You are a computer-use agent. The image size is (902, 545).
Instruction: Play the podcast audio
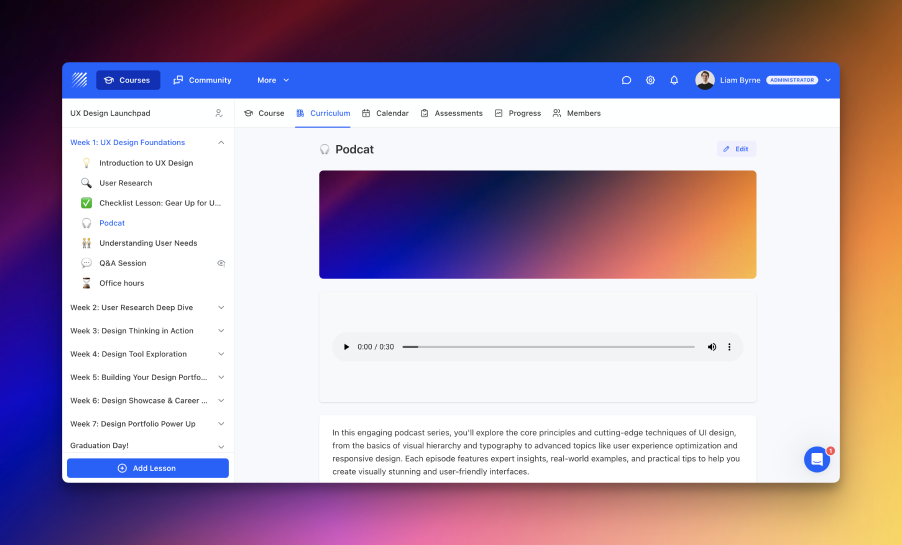click(346, 347)
